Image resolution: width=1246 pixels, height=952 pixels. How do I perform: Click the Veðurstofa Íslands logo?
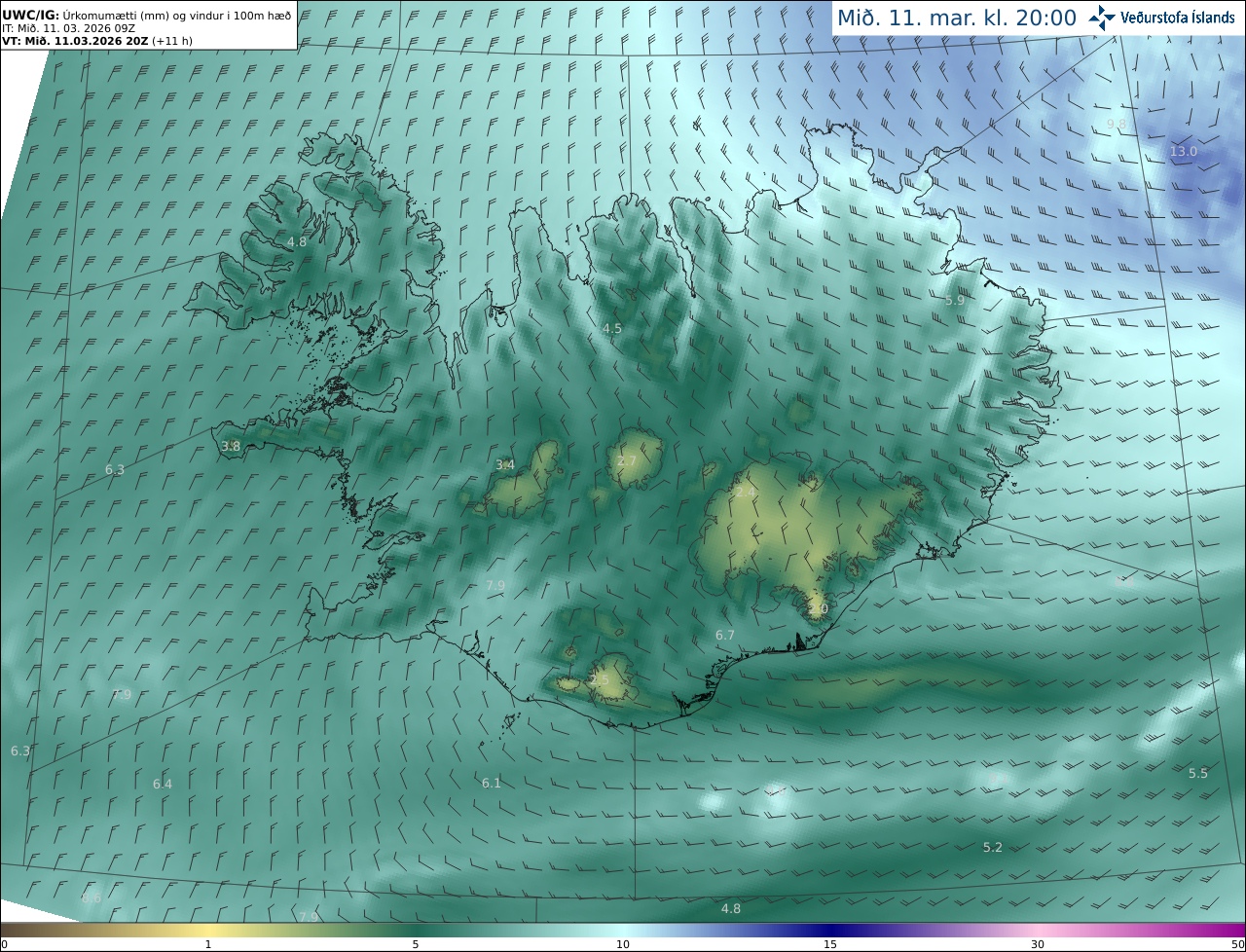pyautogui.click(x=1161, y=18)
